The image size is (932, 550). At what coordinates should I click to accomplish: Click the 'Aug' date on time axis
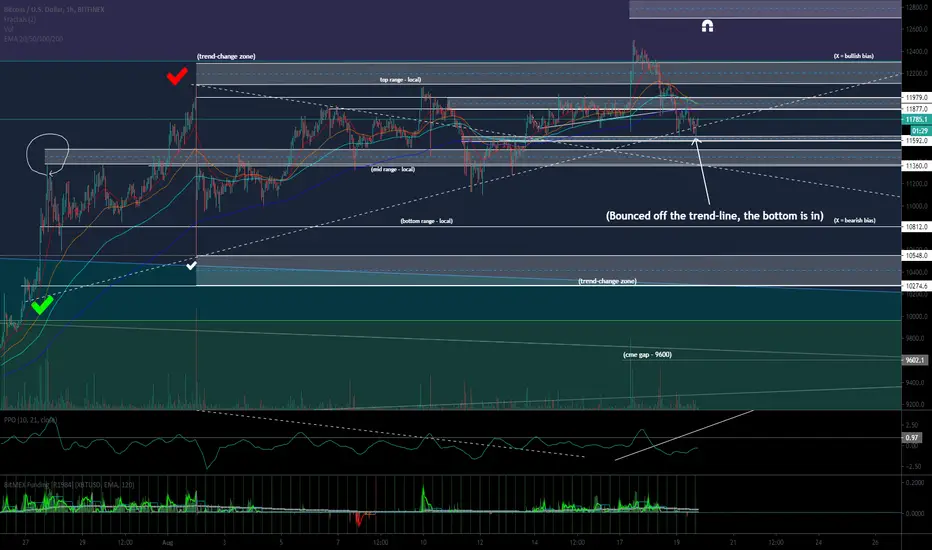point(168,542)
